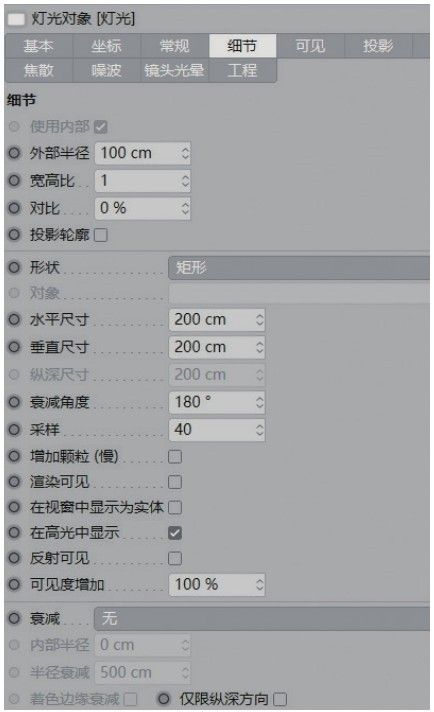434x712 pixels.
Task: Uncheck the 在高光中显示 checkbox
Action: (175, 533)
